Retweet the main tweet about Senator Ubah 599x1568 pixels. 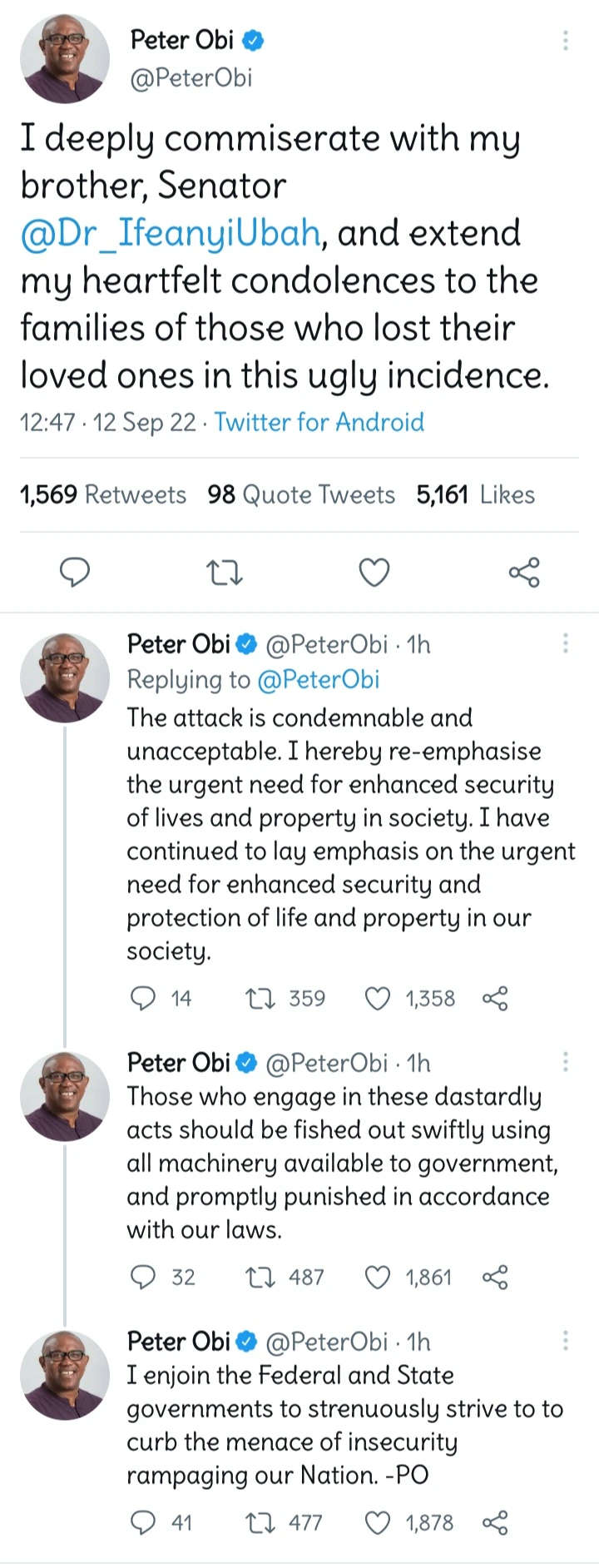pyautogui.click(x=225, y=573)
